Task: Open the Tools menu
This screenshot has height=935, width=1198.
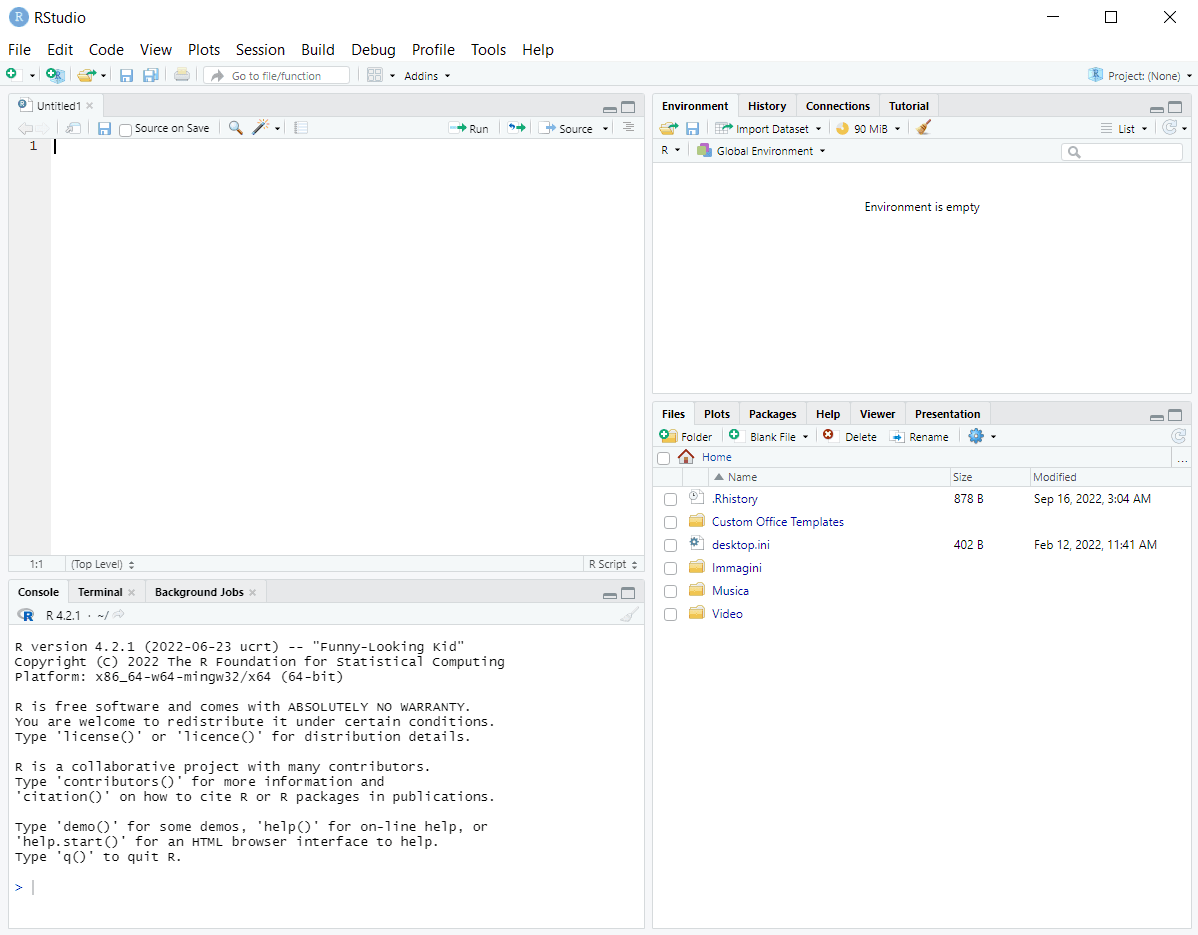Action: click(488, 50)
